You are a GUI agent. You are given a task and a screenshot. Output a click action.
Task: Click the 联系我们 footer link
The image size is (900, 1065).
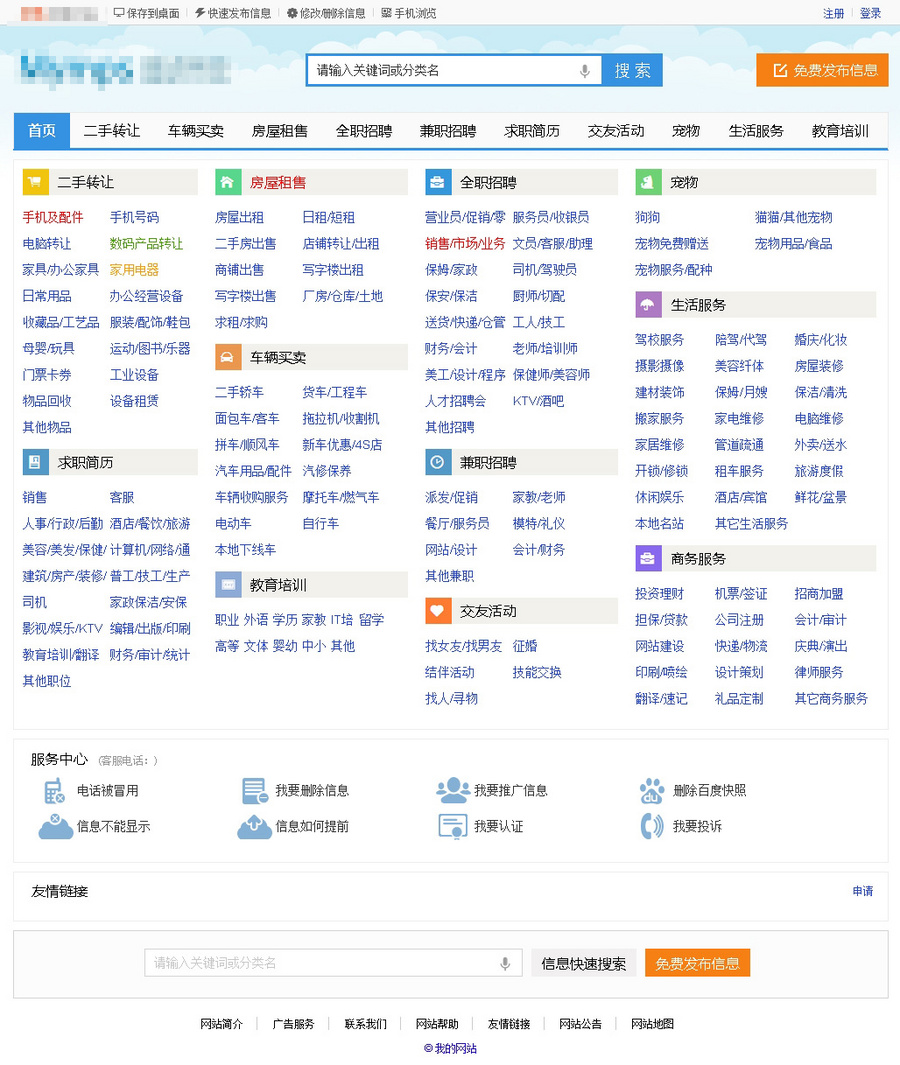(365, 1024)
